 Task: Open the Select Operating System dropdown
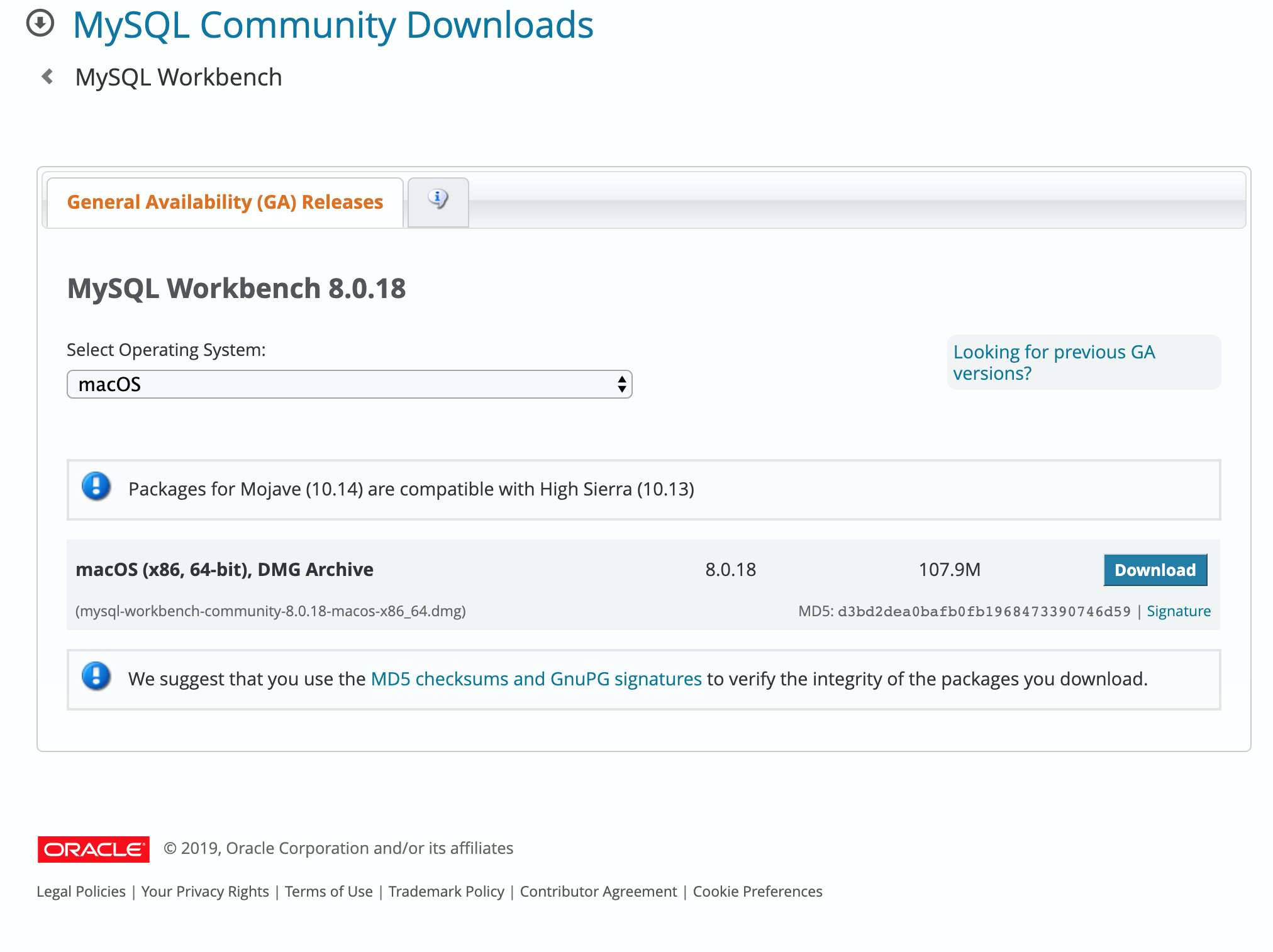pyautogui.click(x=340, y=384)
